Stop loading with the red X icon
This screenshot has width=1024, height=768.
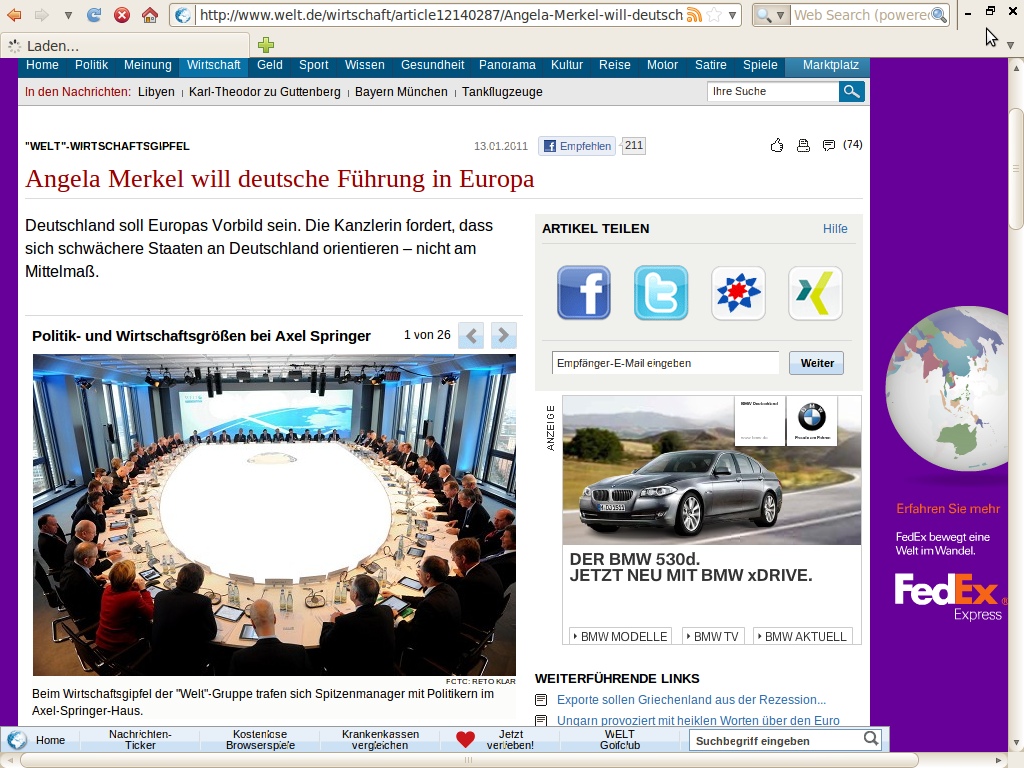[122, 14]
